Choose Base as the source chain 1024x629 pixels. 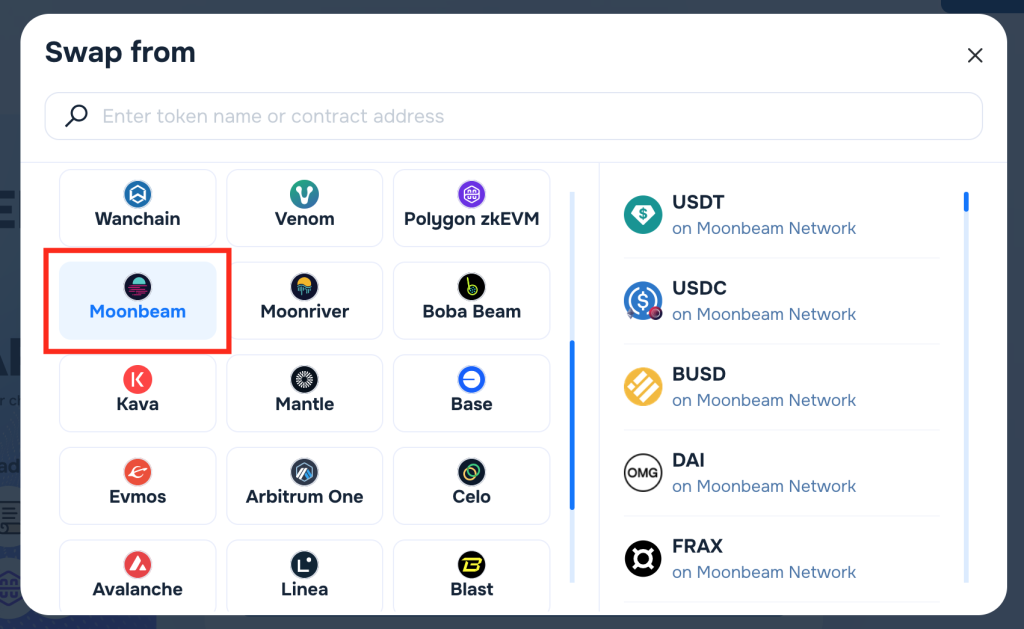pos(471,393)
